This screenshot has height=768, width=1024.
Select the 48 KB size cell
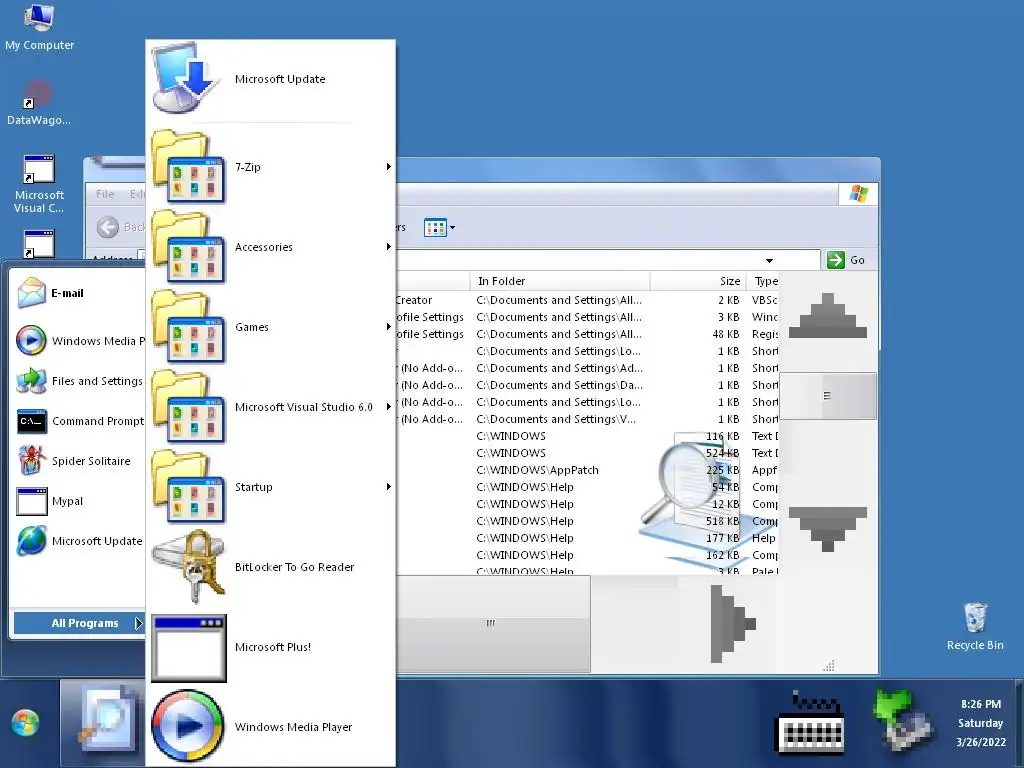[x=726, y=334]
